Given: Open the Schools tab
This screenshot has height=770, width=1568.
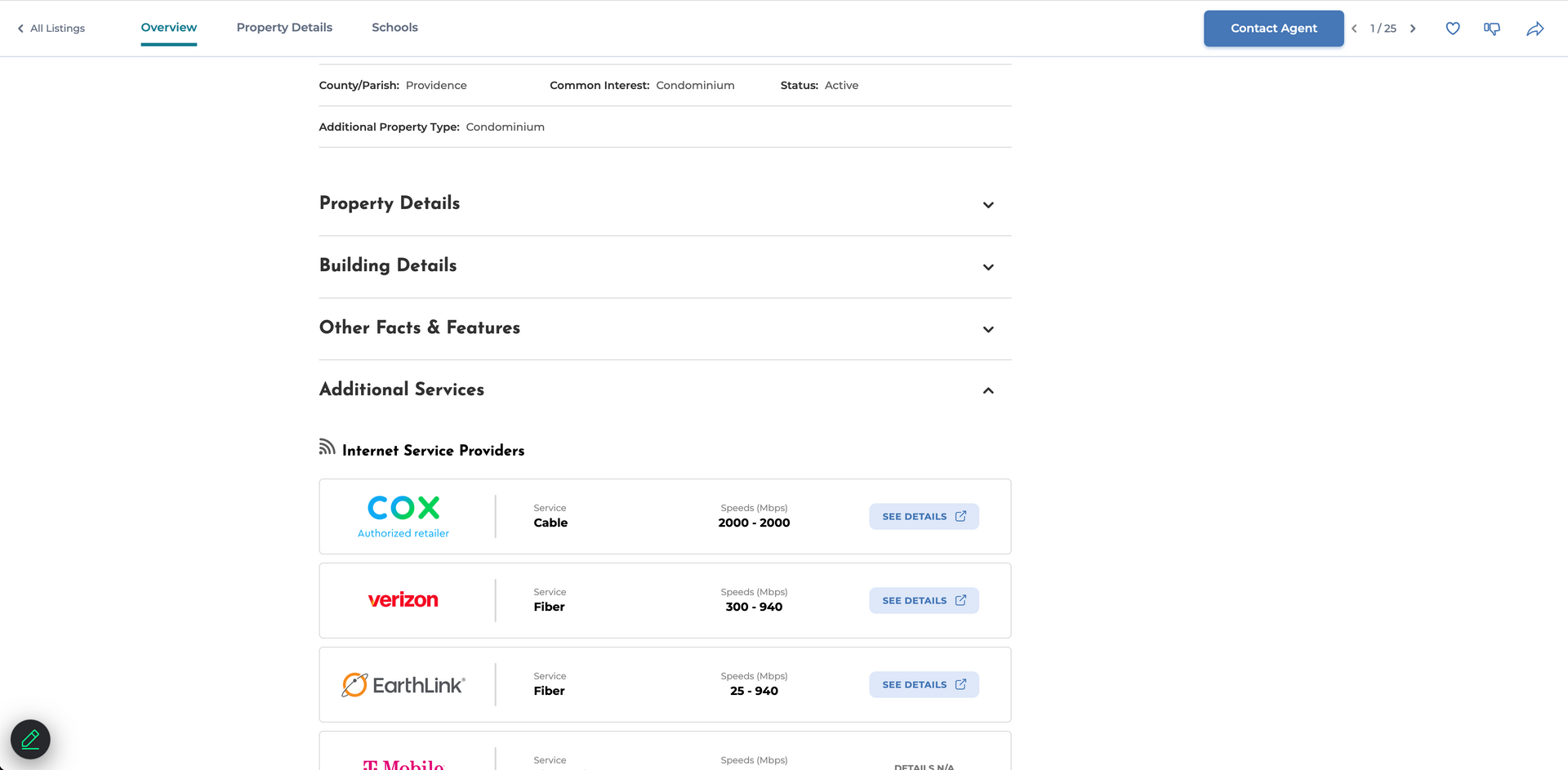Looking at the screenshot, I should click(394, 28).
